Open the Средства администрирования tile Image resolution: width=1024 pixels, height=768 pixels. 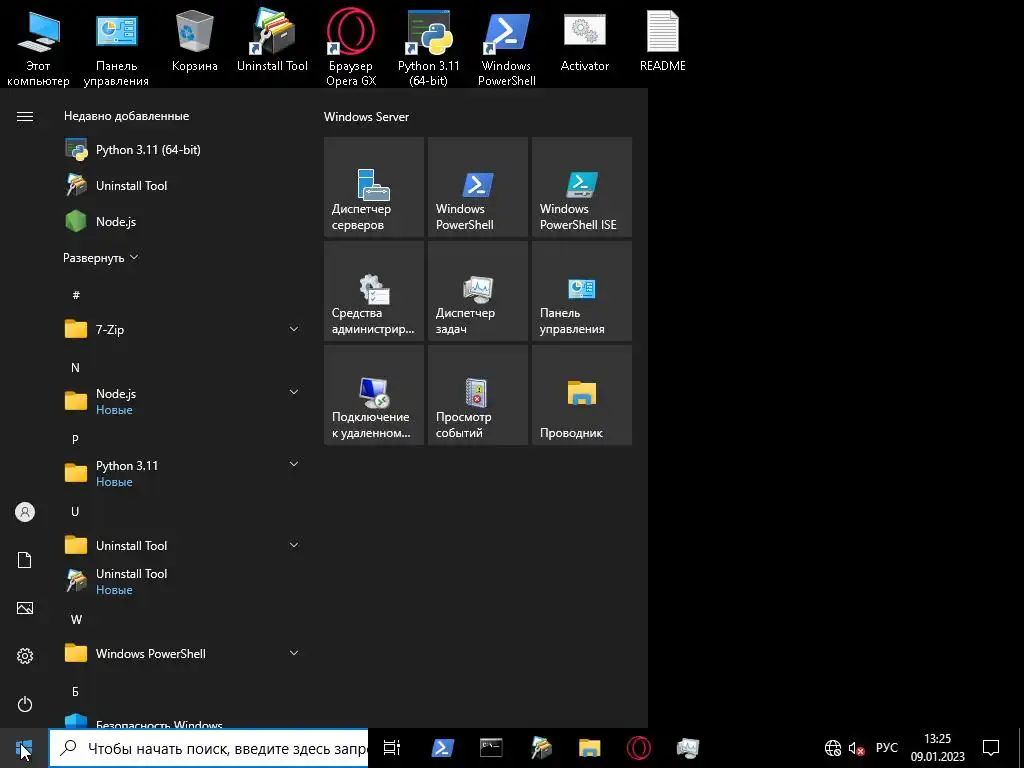click(x=374, y=291)
